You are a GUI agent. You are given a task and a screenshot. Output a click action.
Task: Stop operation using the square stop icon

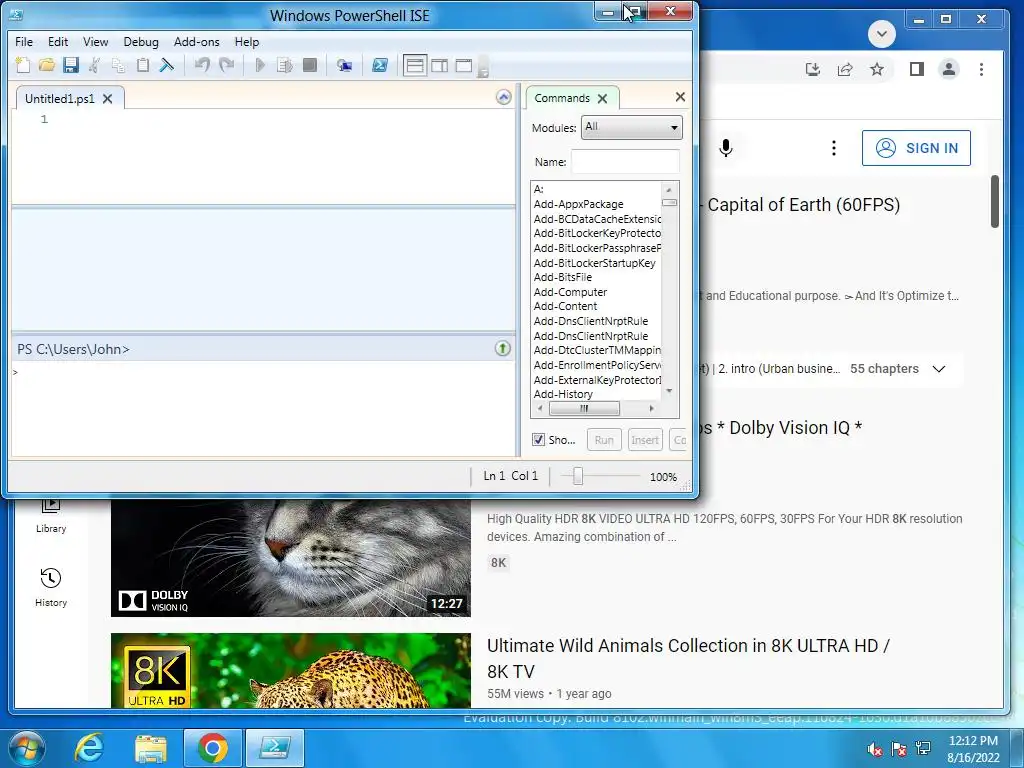310,65
